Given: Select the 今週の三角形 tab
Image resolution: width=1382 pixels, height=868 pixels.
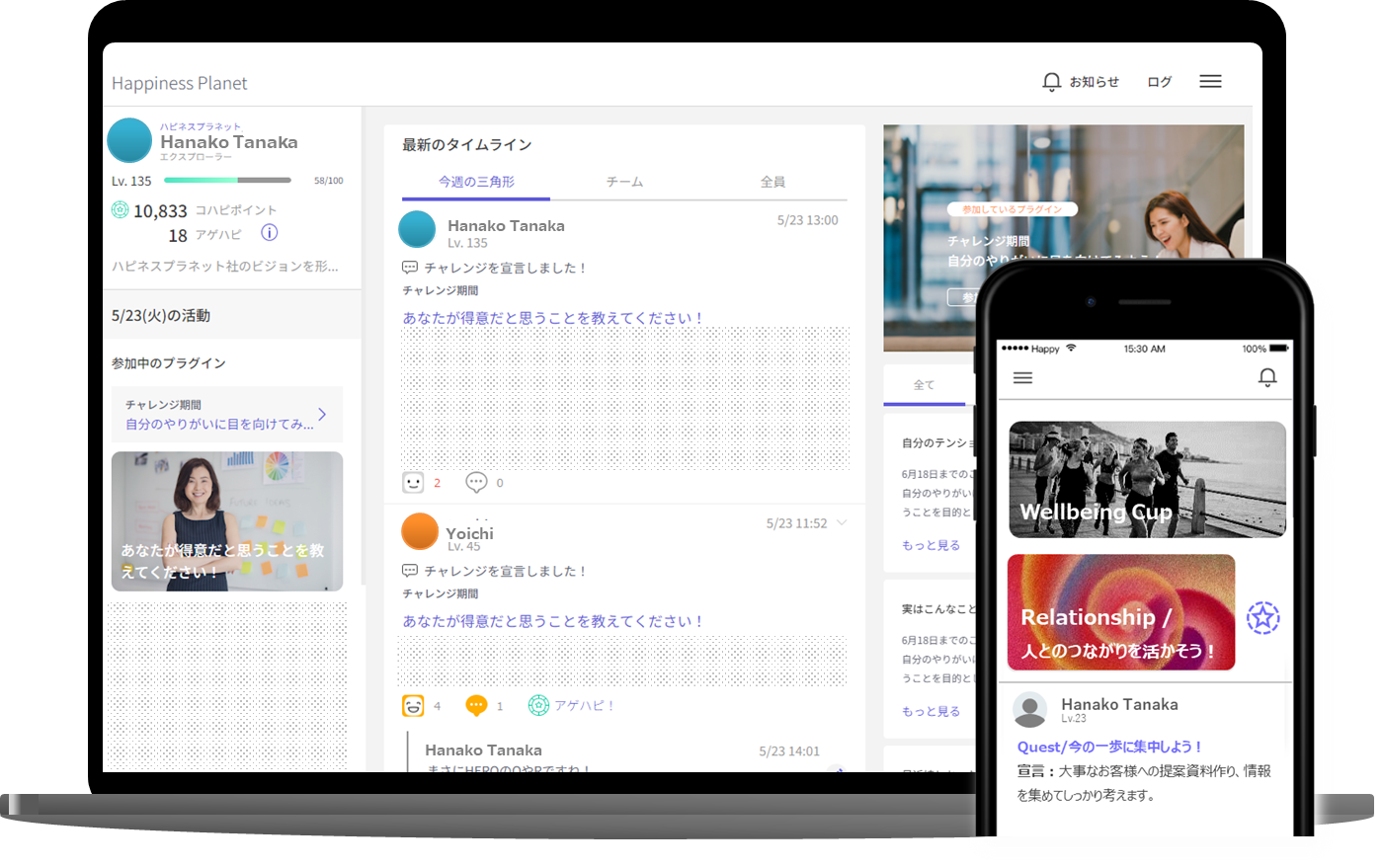Looking at the screenshot, I should coord(476,182).
